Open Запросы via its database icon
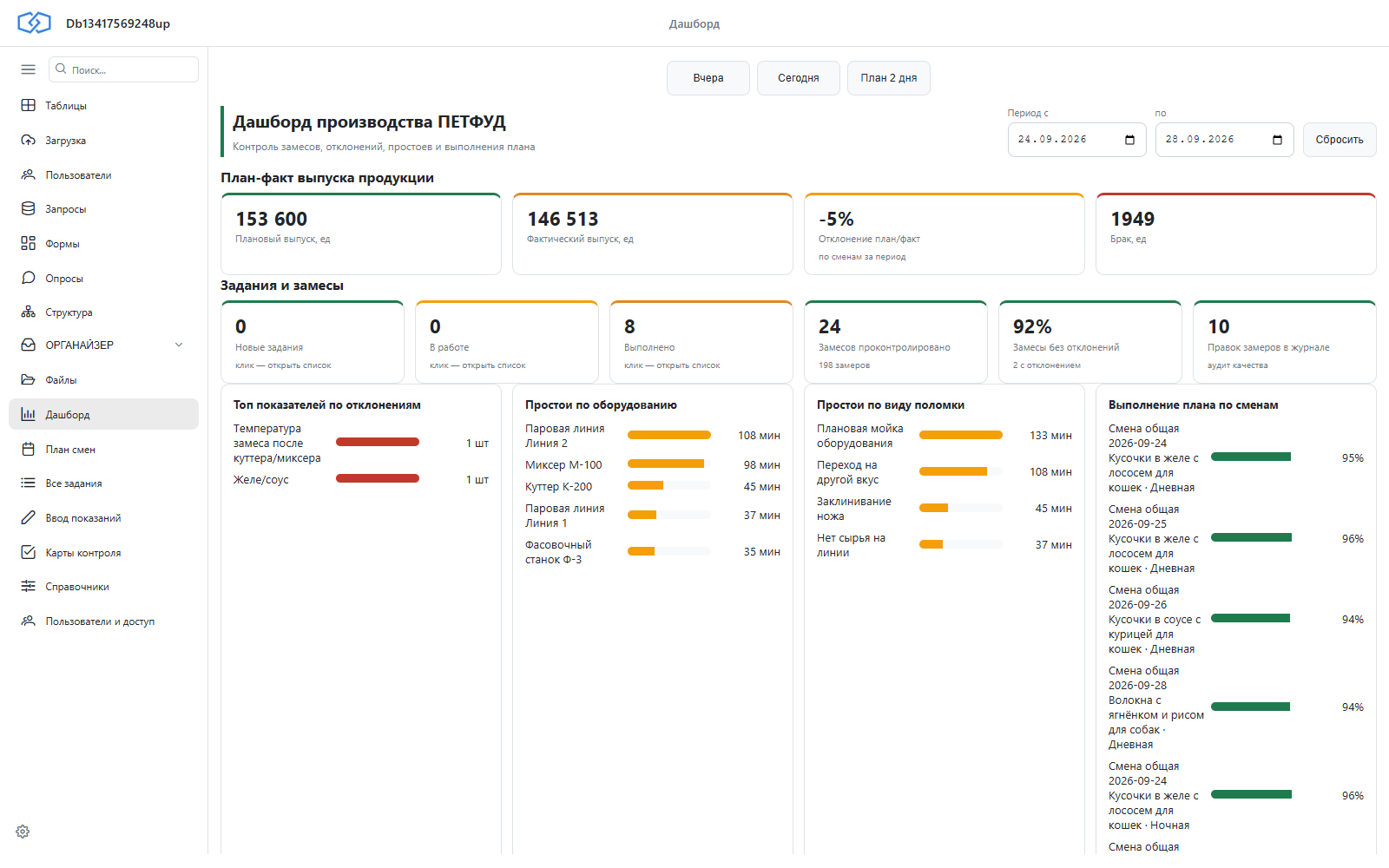Image resolution: width=1389 pixels, height=868 pixels. (28, 209)
